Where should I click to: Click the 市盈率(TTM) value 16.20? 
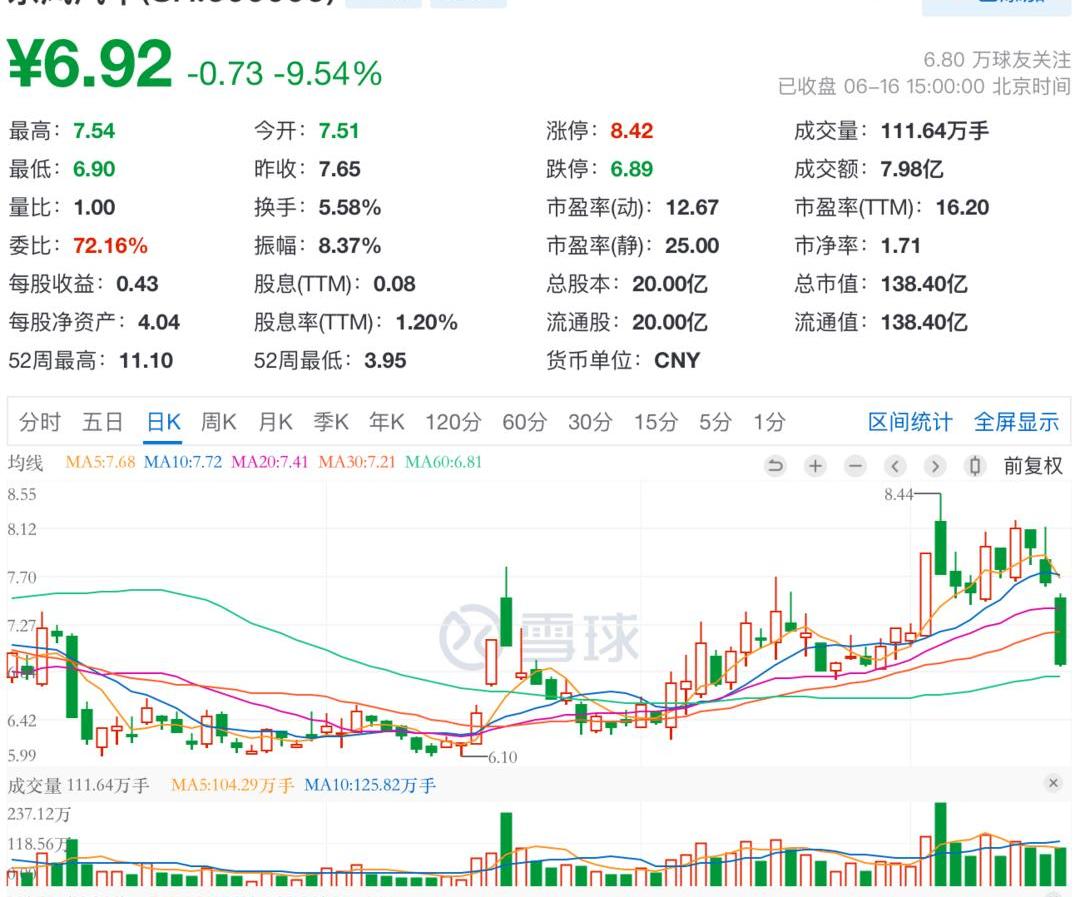tap(962, 207)
